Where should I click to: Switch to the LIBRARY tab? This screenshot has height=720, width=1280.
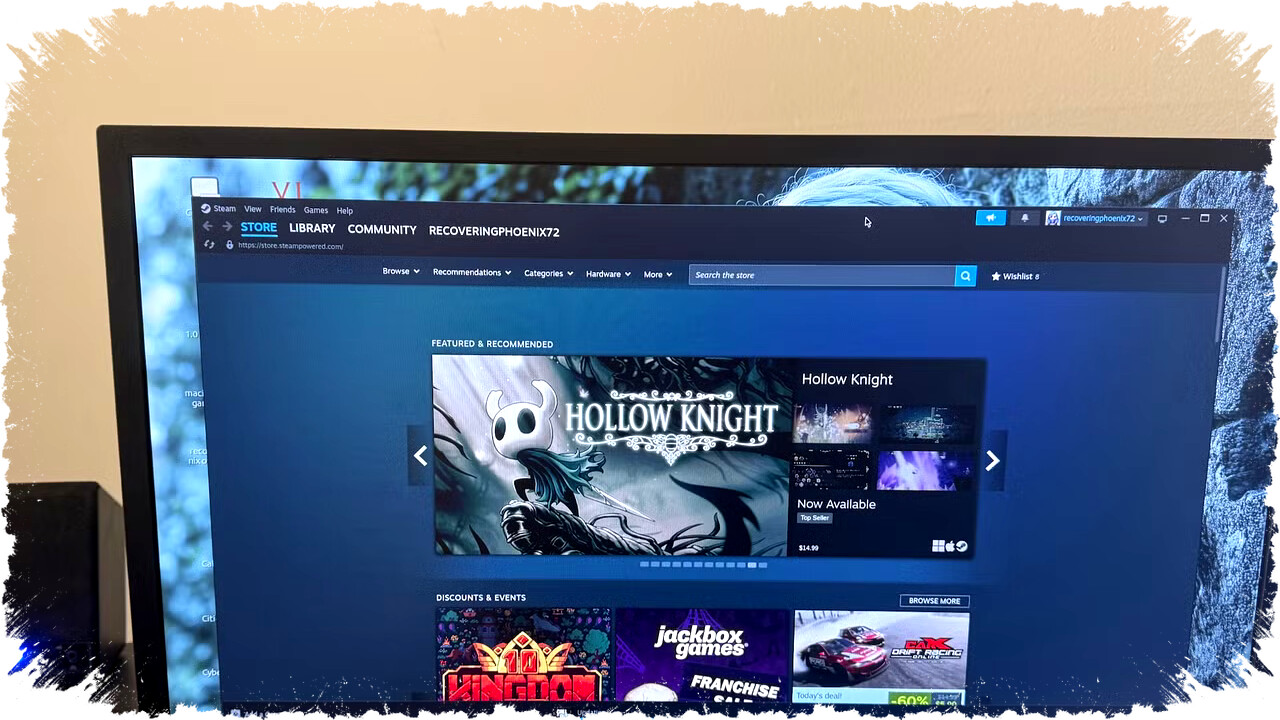[x=312, y=229]
